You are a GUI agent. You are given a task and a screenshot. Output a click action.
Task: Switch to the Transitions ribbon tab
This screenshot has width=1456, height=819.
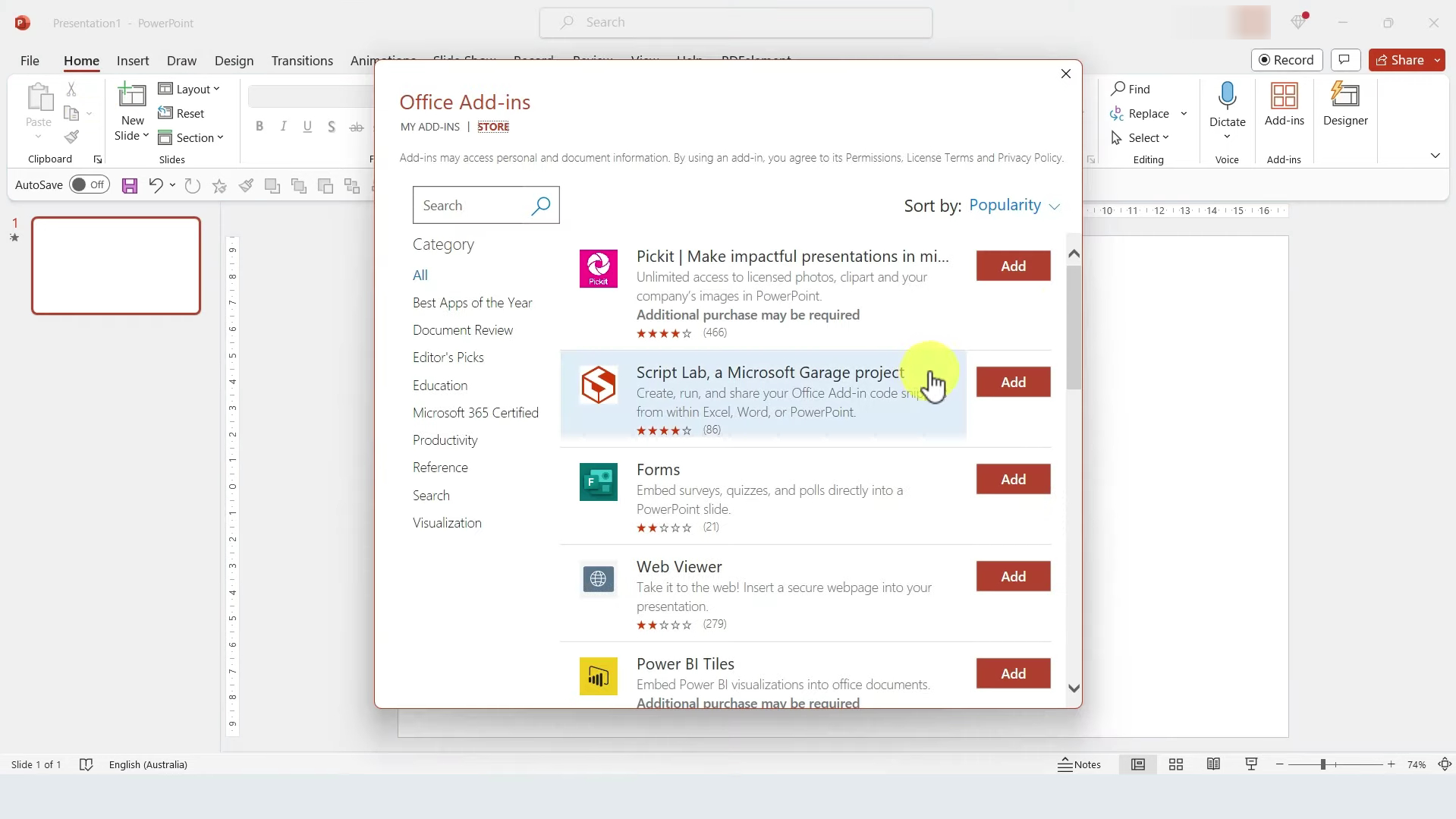click(x=302, y=61)
